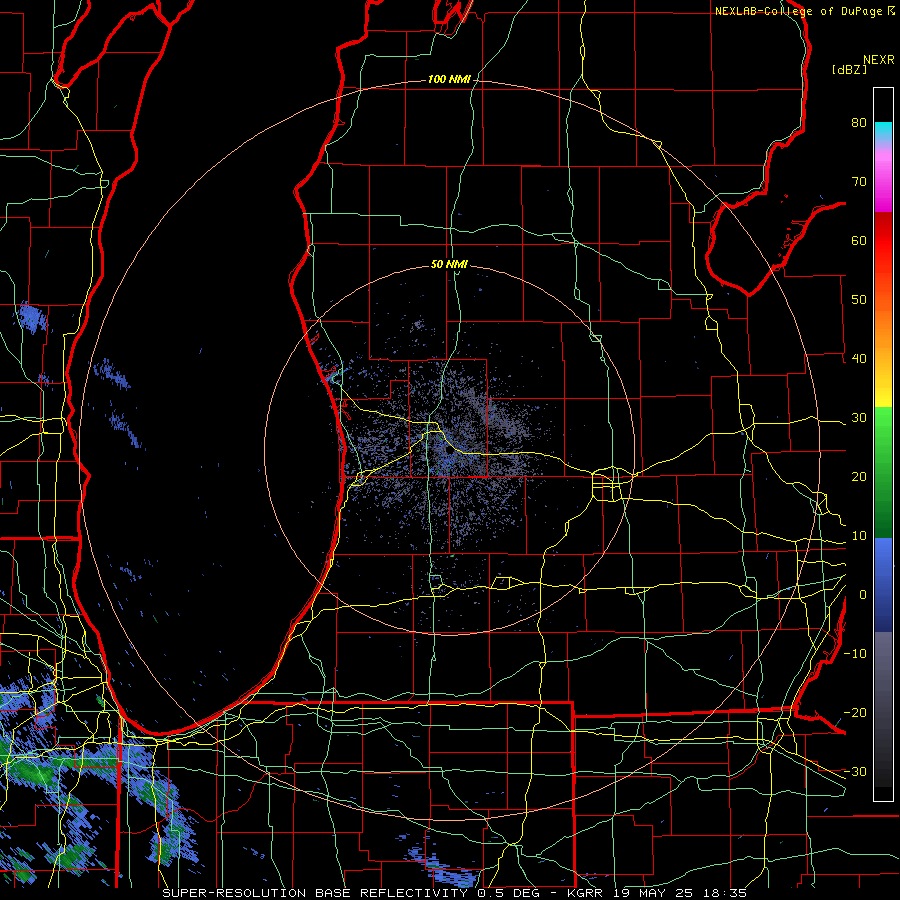Click the blue band of the color bar
The height and width of the screenshot is (900, 900).
(x=883, y=584)
